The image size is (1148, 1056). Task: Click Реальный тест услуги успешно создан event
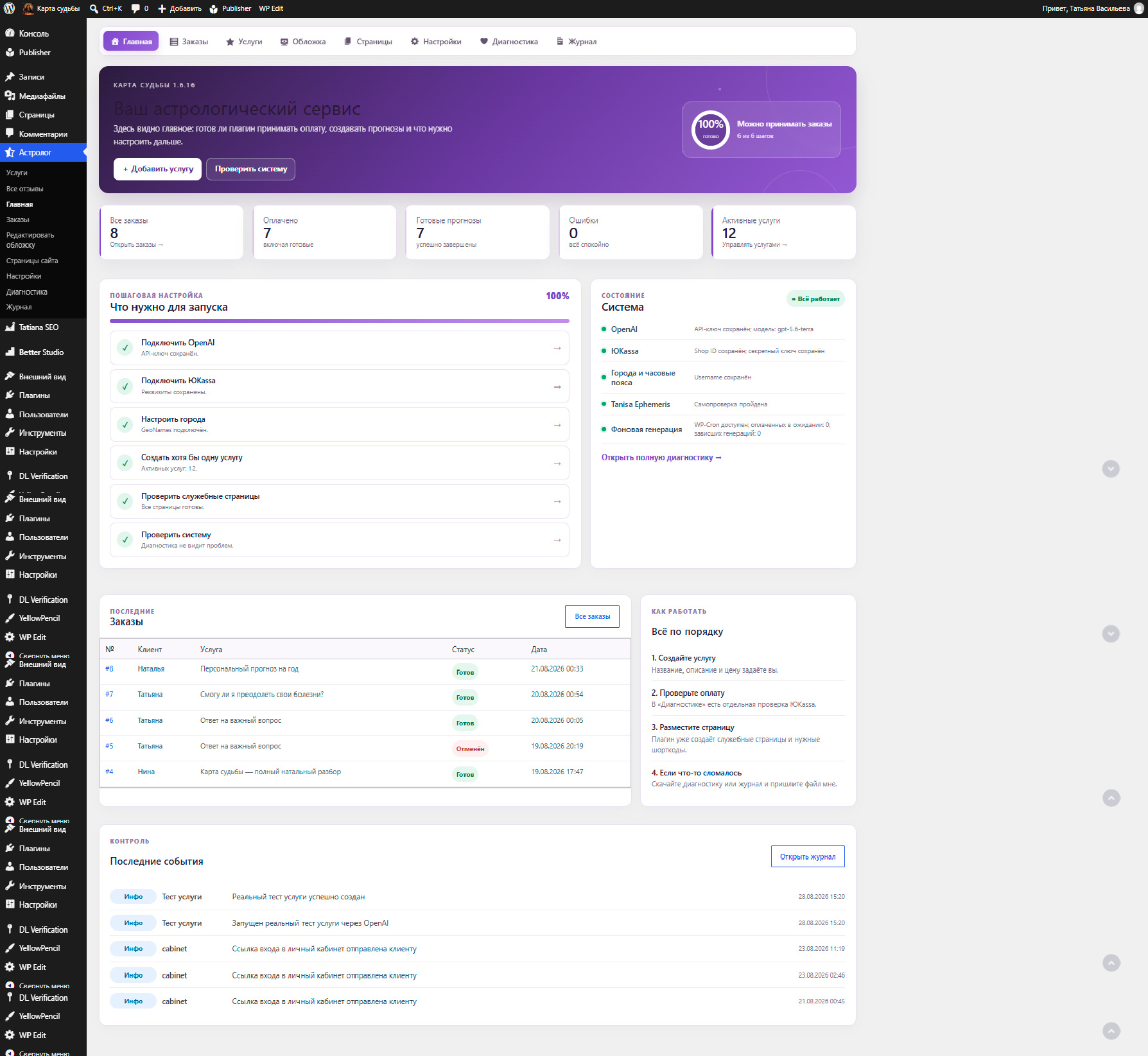[298, 897]
